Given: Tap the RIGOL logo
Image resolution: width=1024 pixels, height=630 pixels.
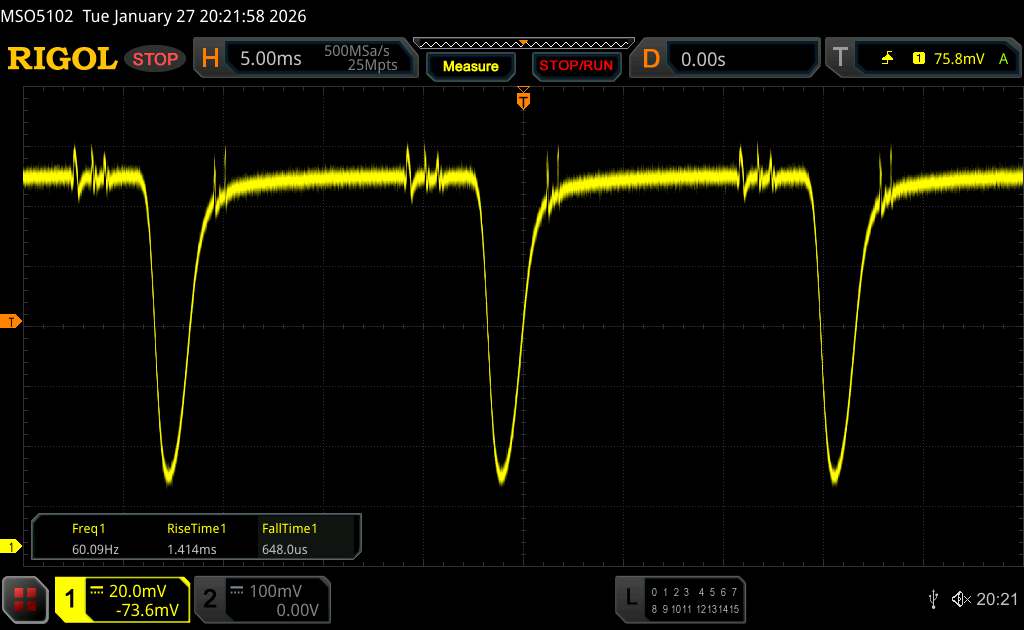Looking at the screenshot, I should [x=62, y=59].
